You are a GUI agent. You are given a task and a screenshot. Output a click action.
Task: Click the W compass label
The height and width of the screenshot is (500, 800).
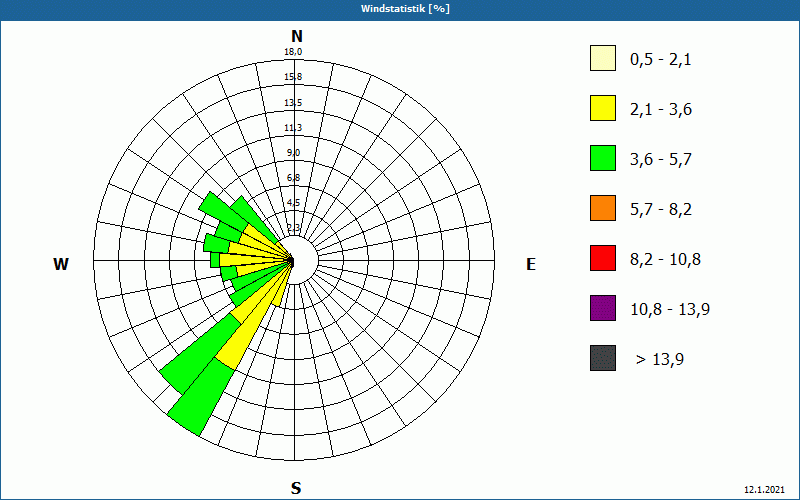(x=61, y=264)
